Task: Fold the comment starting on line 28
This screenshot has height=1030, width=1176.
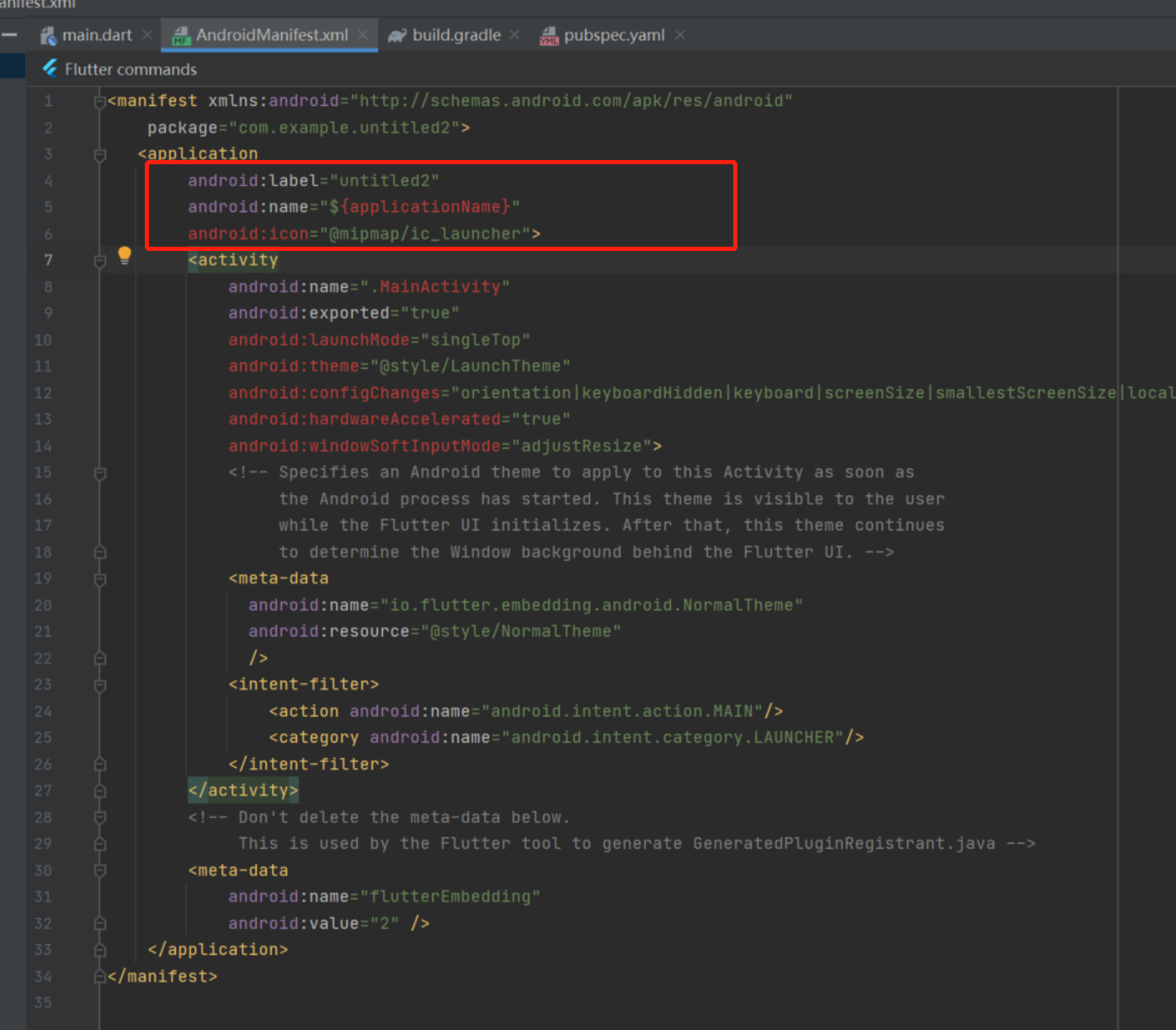Action: coord(100,818)
